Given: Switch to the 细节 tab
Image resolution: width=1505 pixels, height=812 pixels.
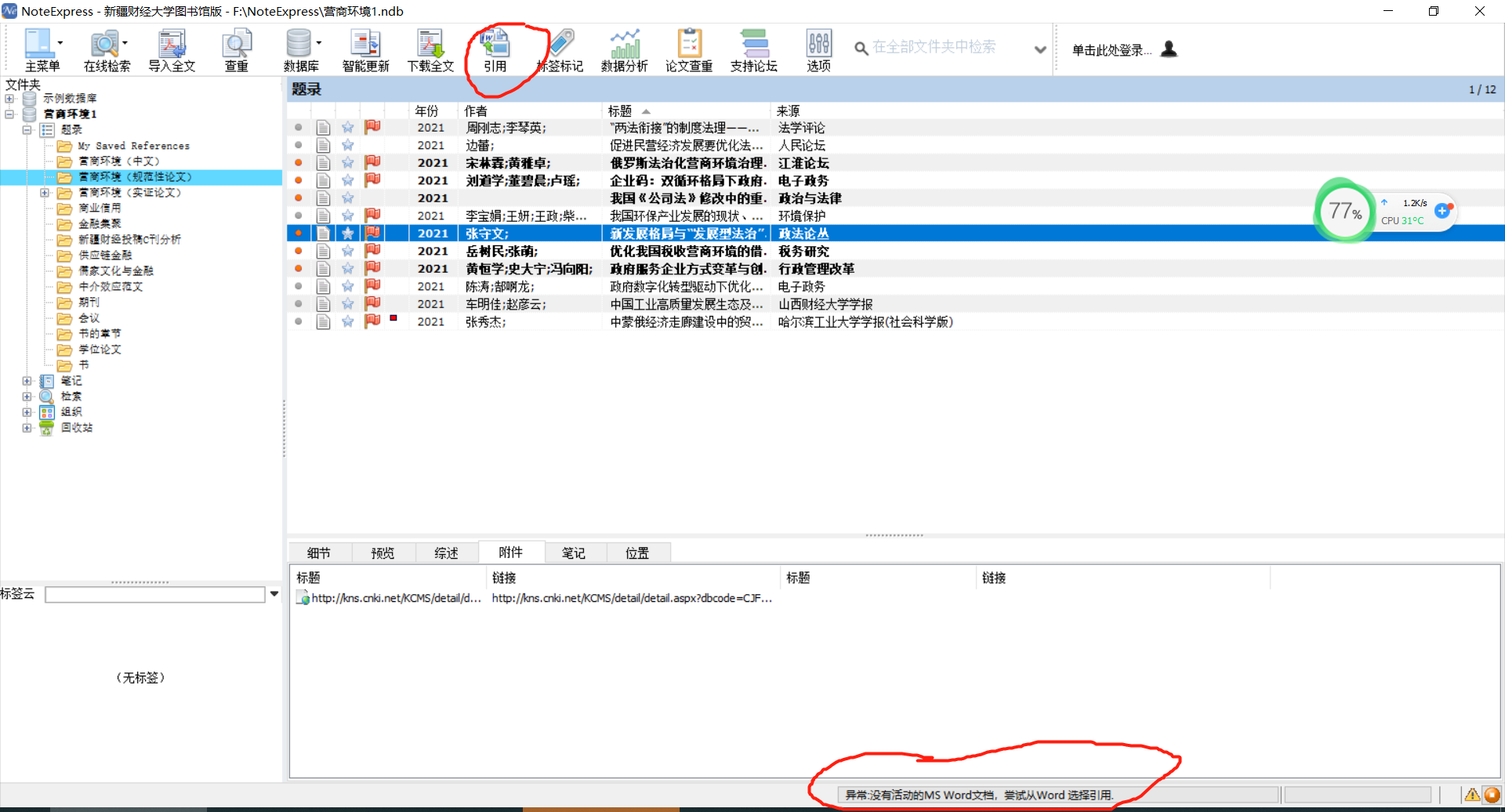Looking at the screenshot, I should 319,553.
